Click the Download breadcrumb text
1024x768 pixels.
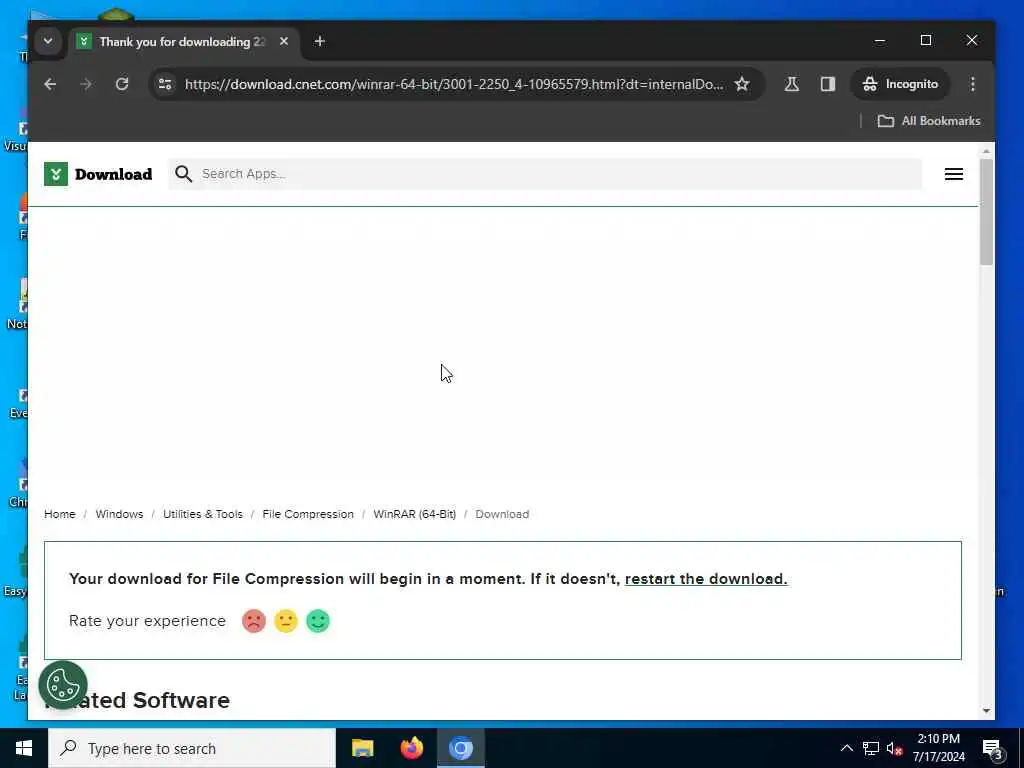coord(502,514)
